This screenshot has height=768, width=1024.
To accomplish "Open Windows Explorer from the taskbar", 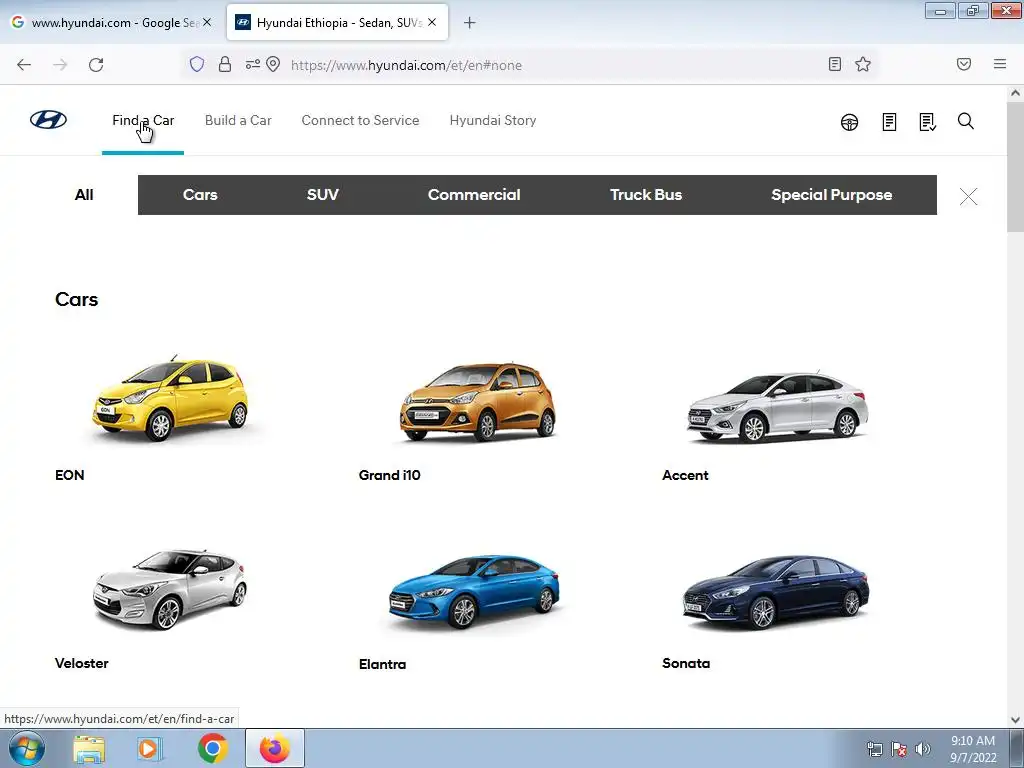I will [89, 749].
